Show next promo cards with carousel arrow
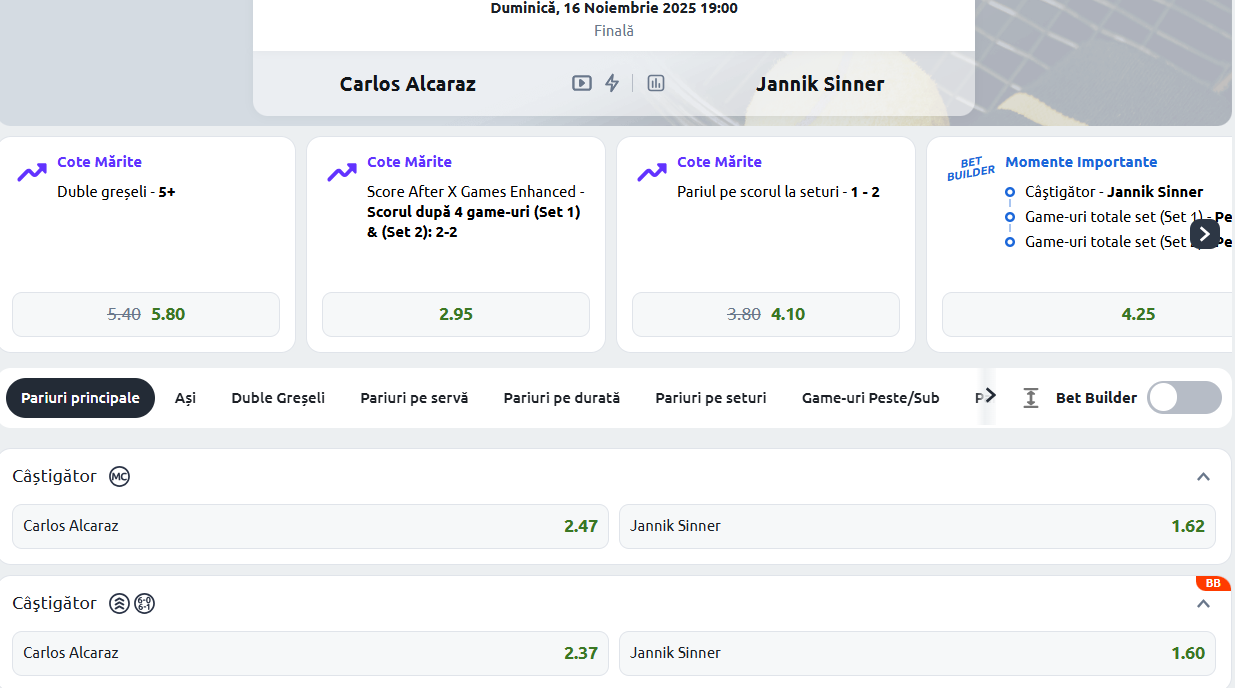The width and height of the screenshot is (1235, 688). [1204, 234]
